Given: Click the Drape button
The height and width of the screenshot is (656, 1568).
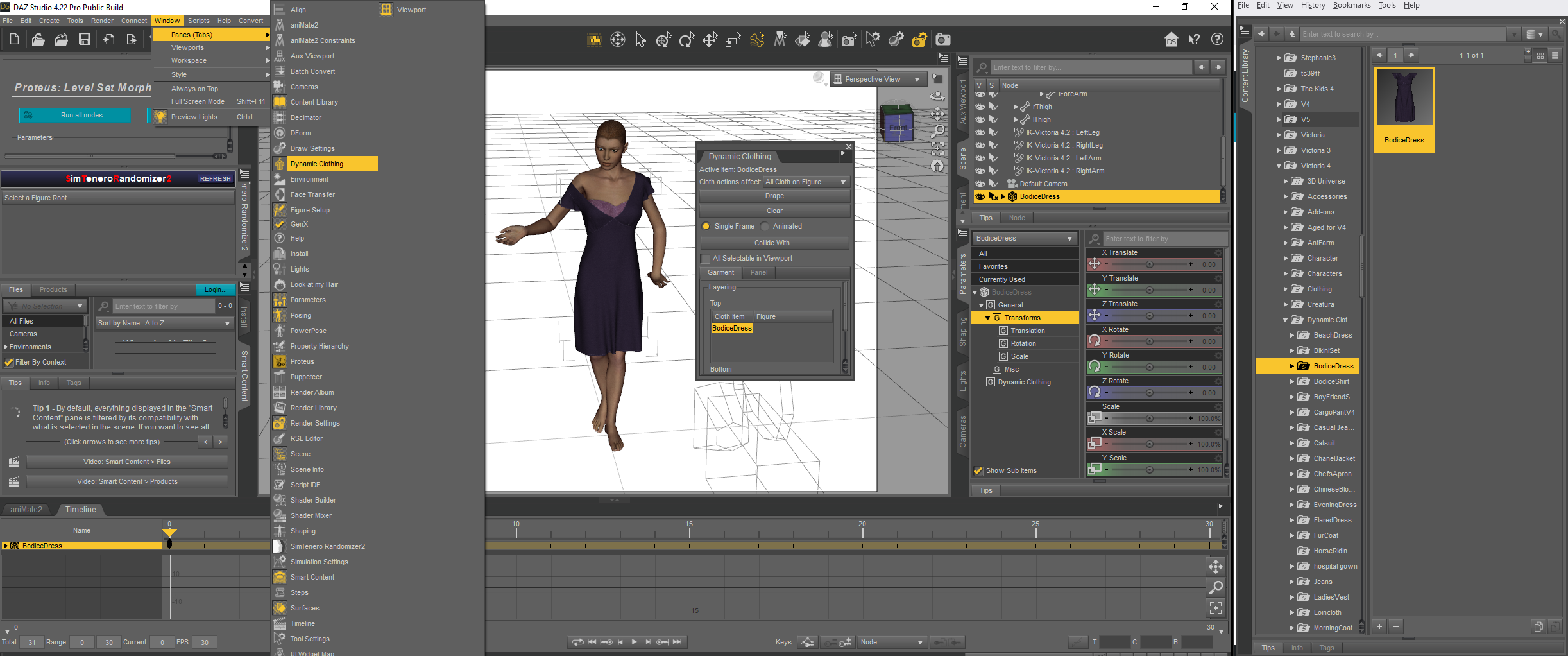Looking at the screenshot, I should click(x=776, y=196).
